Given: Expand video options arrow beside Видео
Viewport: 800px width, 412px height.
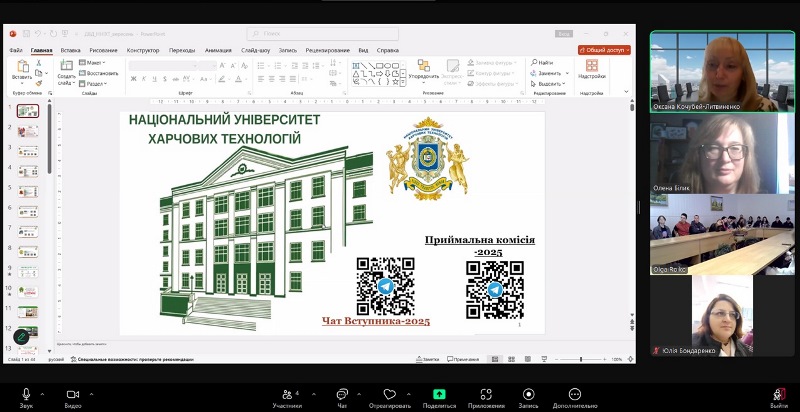Looking at the screenshot, I should [x=92, y=394].
